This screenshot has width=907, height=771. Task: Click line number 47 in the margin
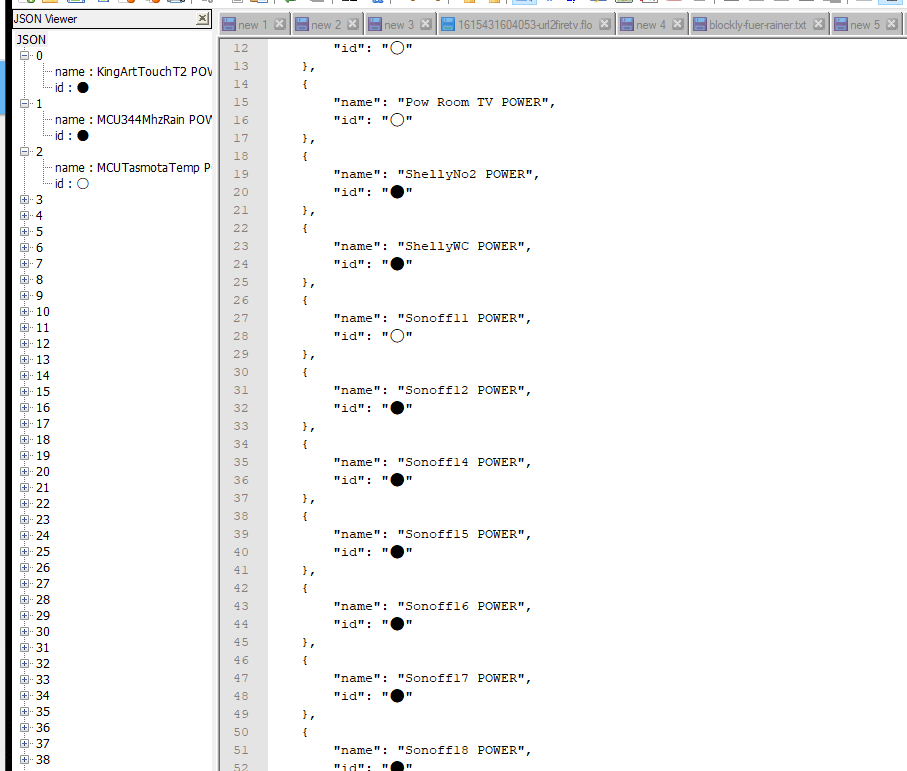click(x=241, y=678)
